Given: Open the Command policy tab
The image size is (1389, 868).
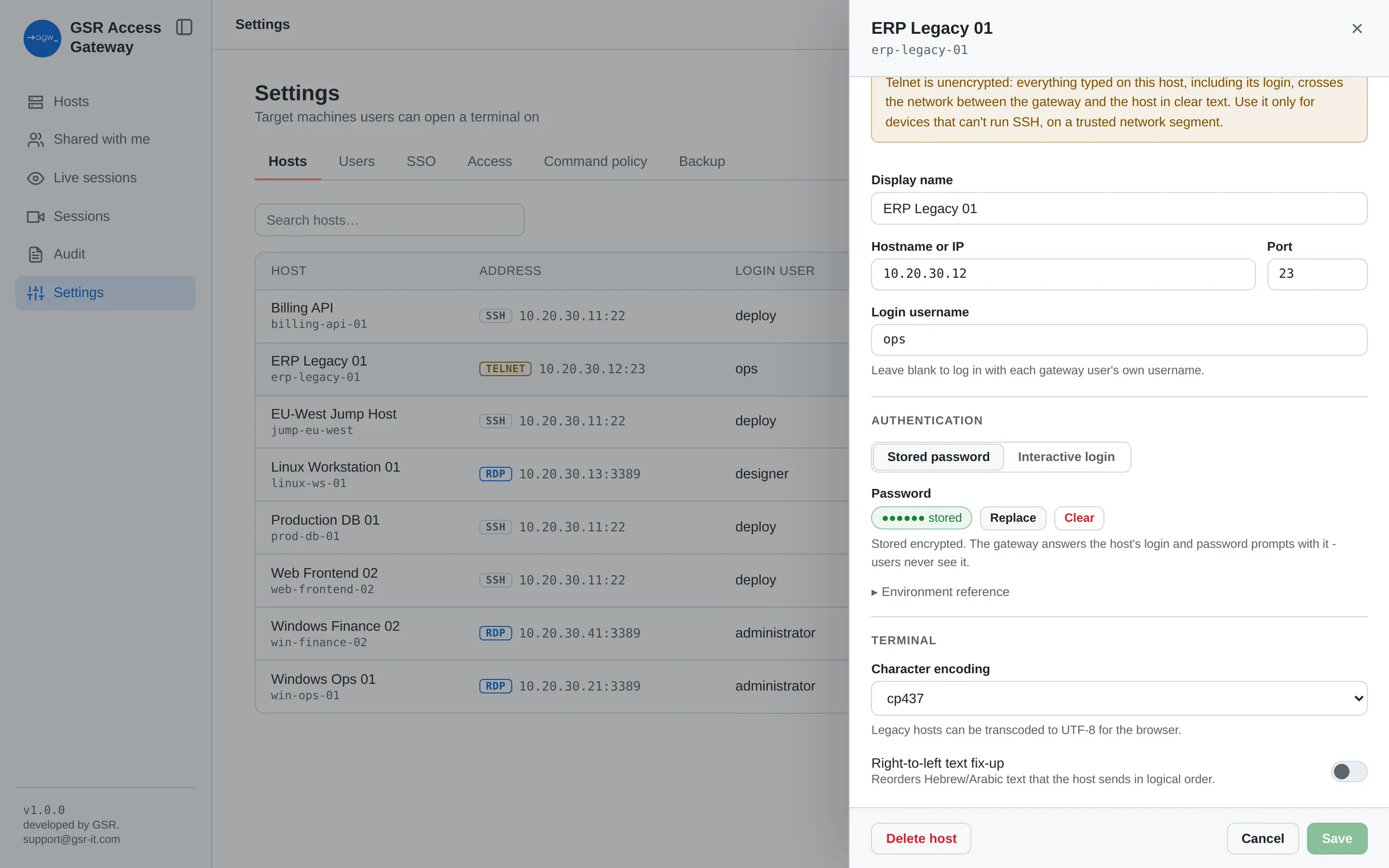Looking at the screenshot, I should point(595,161).
